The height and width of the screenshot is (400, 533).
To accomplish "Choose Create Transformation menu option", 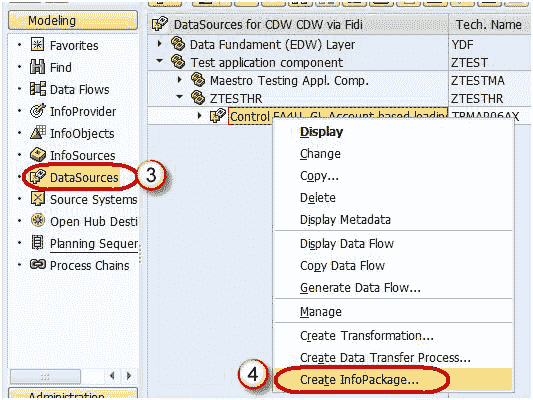I will (x=366, y=335).
